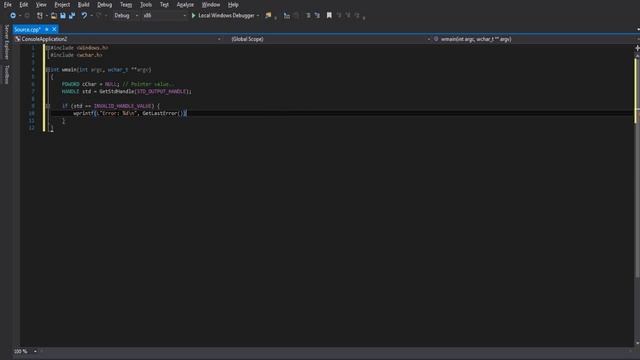Click the icon right of Local Windows Debugger
The width and height of the screenshot is (640, 360).
point(268,16)
